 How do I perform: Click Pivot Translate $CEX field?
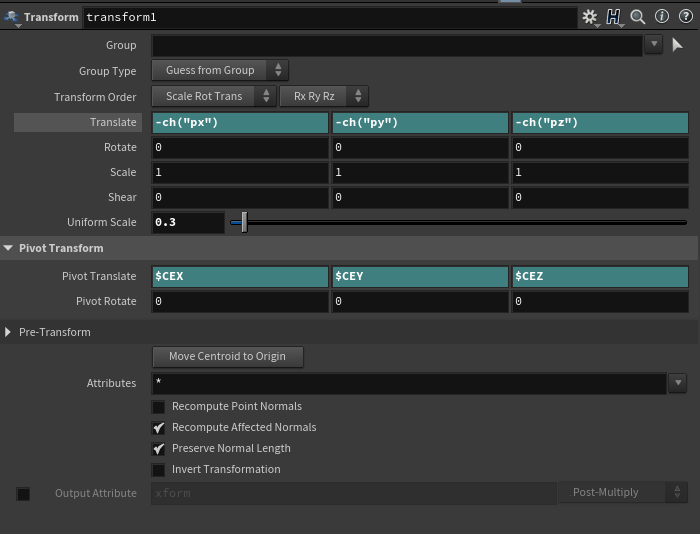240,277
